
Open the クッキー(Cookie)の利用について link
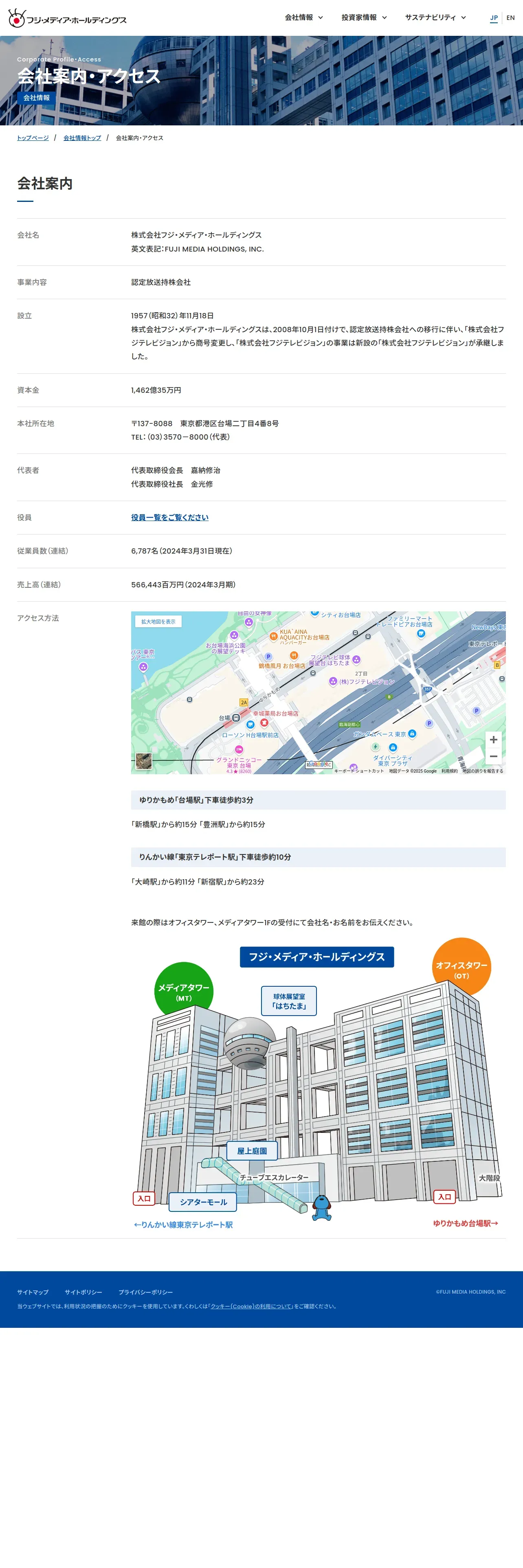tap(251, 1306)
